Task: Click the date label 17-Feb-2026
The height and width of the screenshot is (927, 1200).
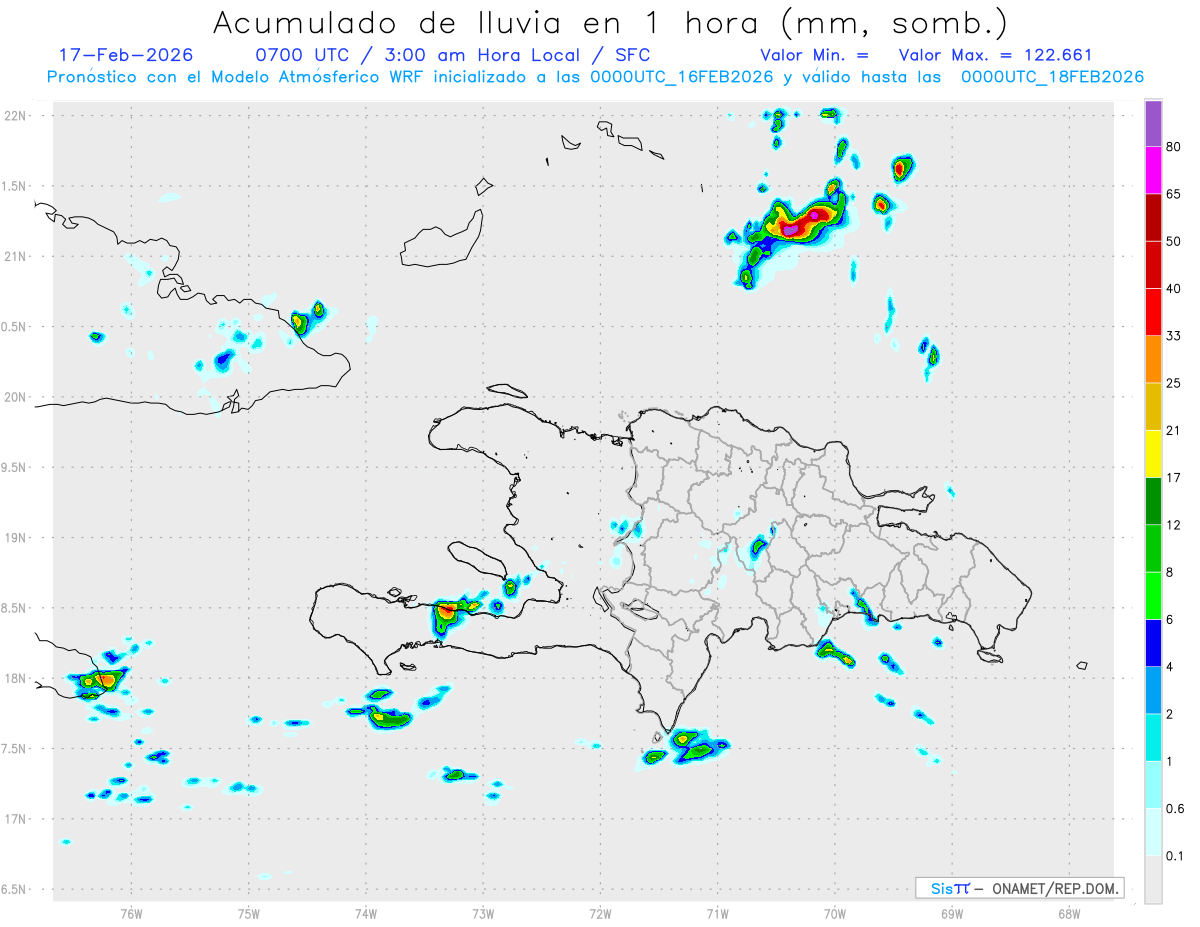Action: [x=126, y=55]
